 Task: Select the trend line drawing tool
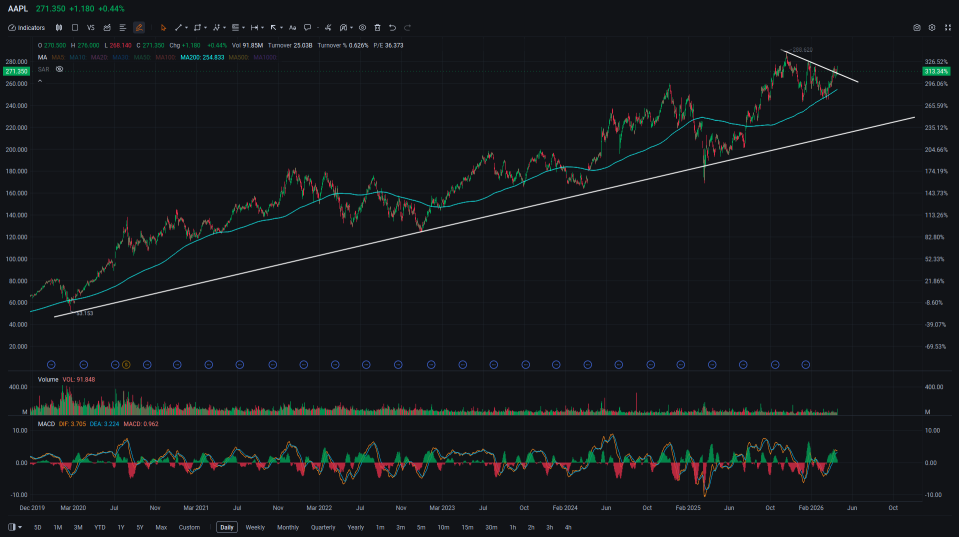tap(179, 28)
